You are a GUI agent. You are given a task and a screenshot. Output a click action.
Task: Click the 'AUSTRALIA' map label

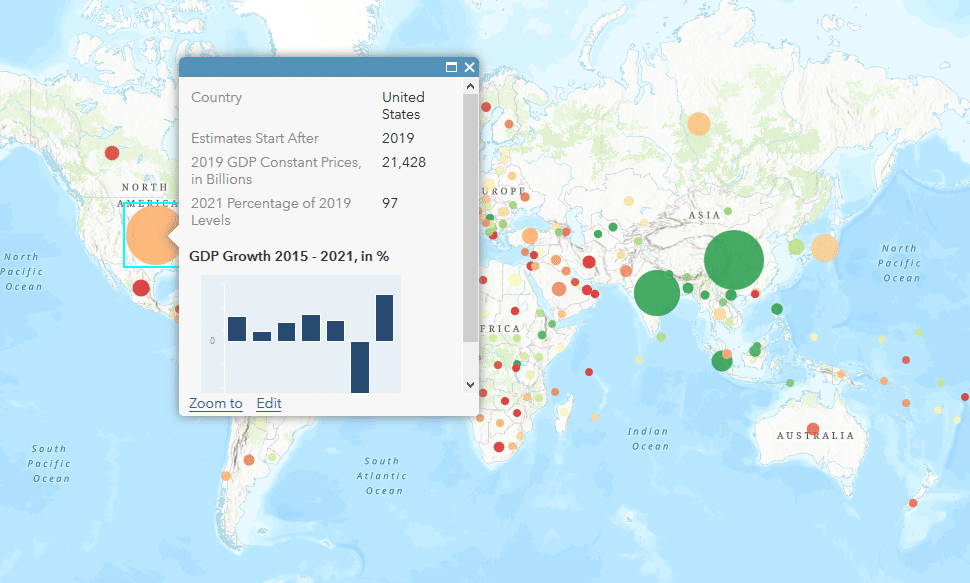click(816, 436)
